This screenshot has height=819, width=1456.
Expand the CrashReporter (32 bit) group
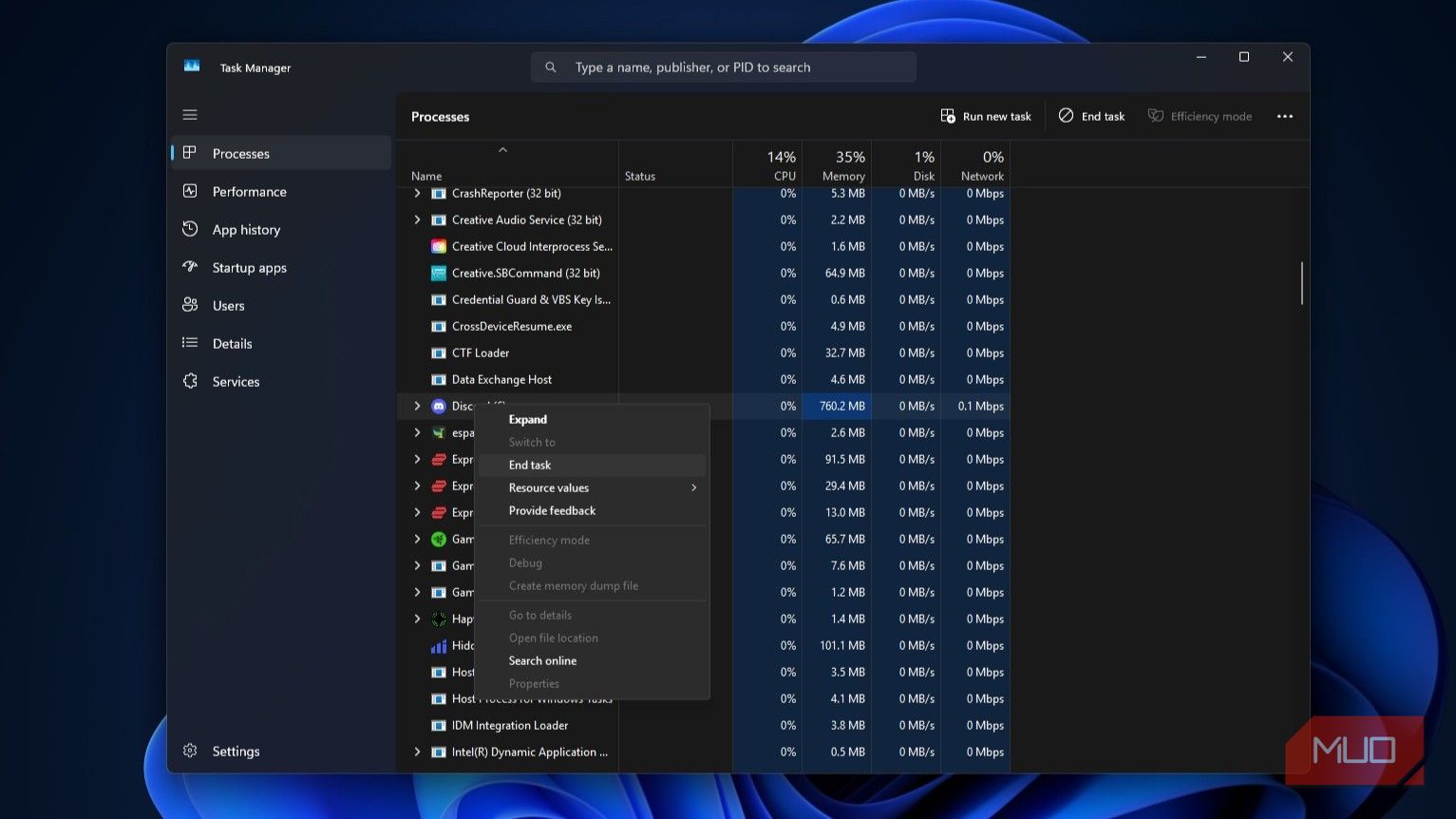pyautogui.click(x=417, y=193)
